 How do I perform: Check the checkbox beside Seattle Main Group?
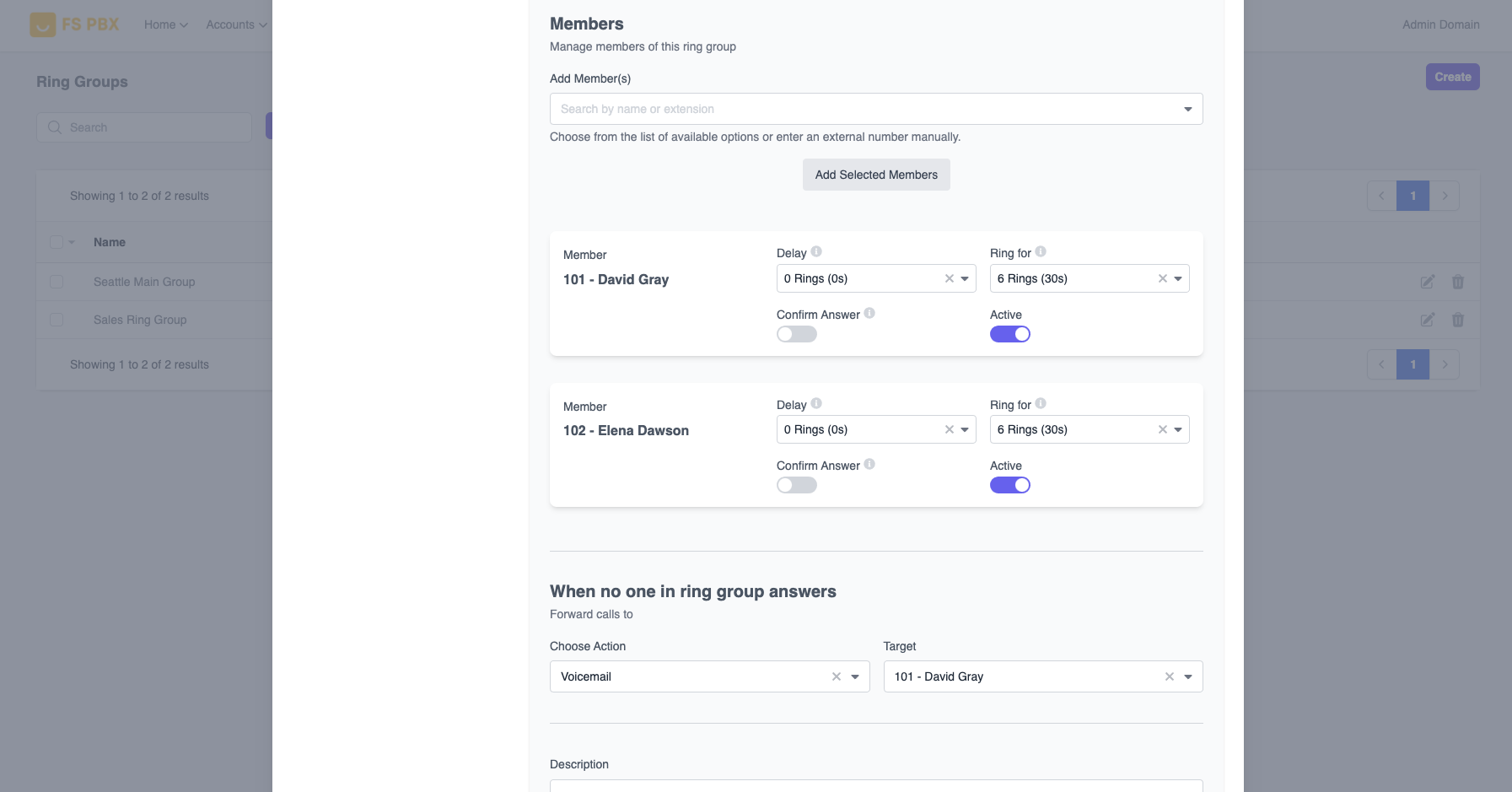pyautogui.click(x=56, y=281)
